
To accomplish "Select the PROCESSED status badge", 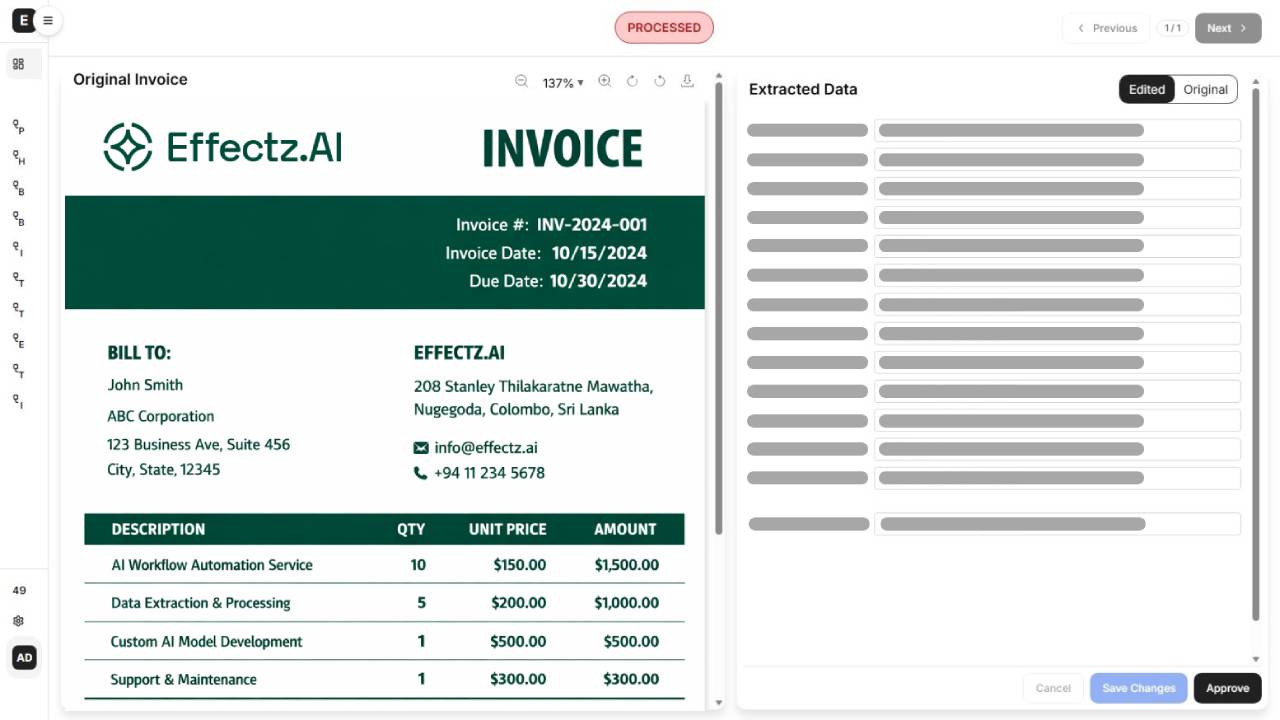I will [x=664, y=27].
